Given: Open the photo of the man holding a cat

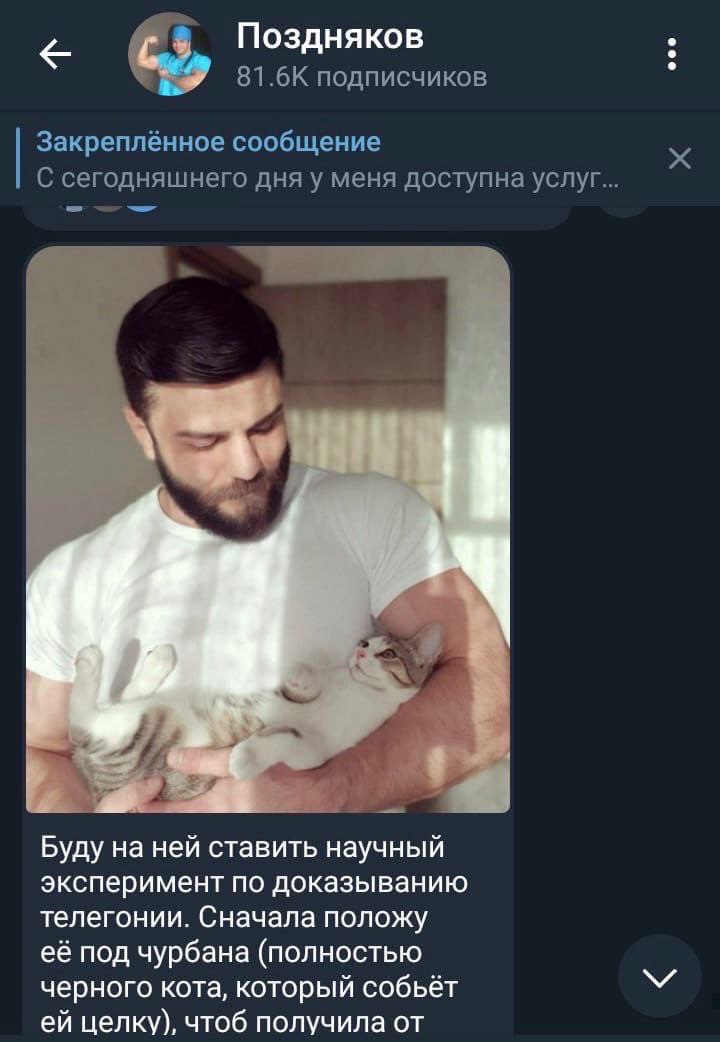Looking at the screenshot, I should [x=268, y=529].
